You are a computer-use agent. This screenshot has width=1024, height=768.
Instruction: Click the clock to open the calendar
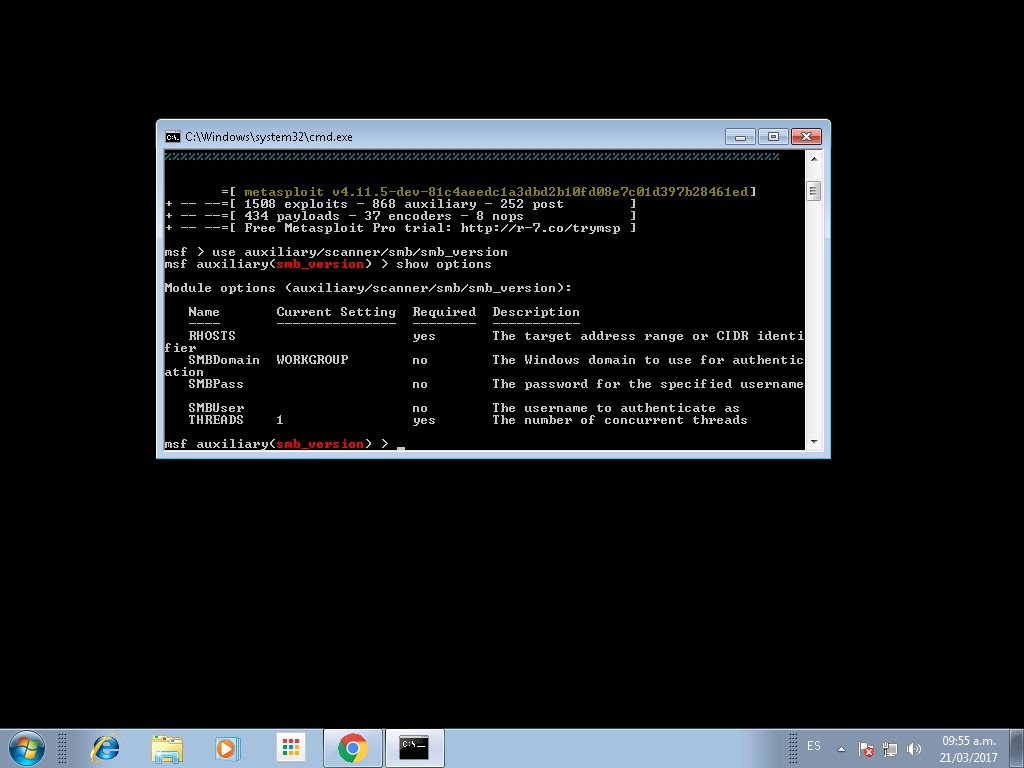coord(967,748)
